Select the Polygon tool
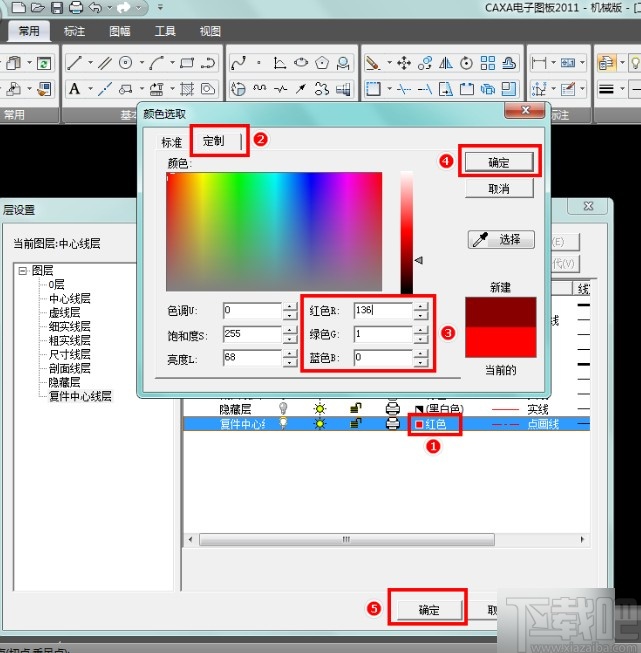The image size is (641, 653). coord(322,63)
